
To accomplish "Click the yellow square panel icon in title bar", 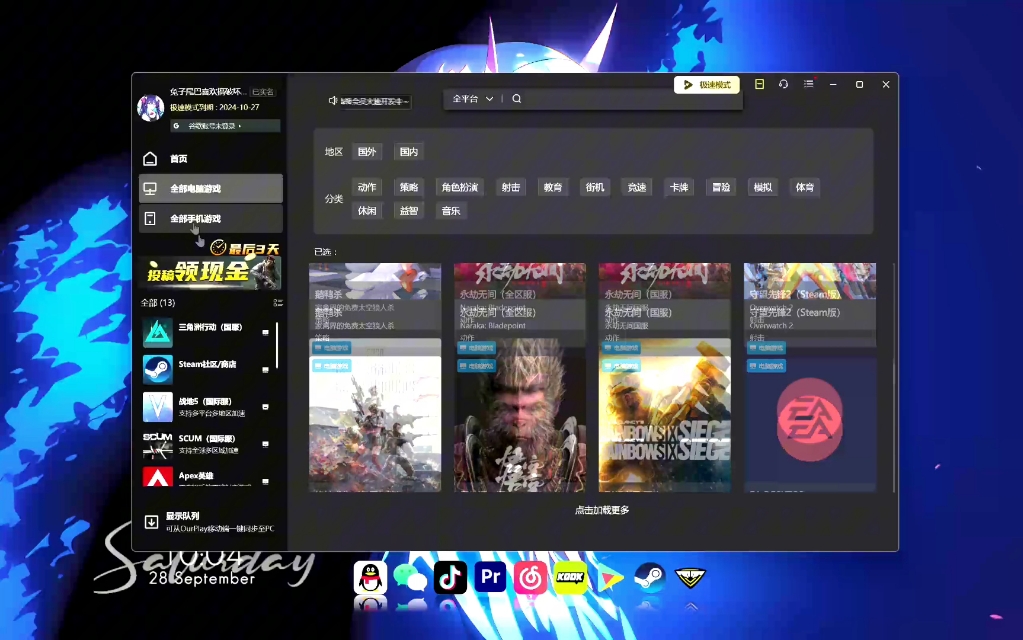I will click(759, 84).
